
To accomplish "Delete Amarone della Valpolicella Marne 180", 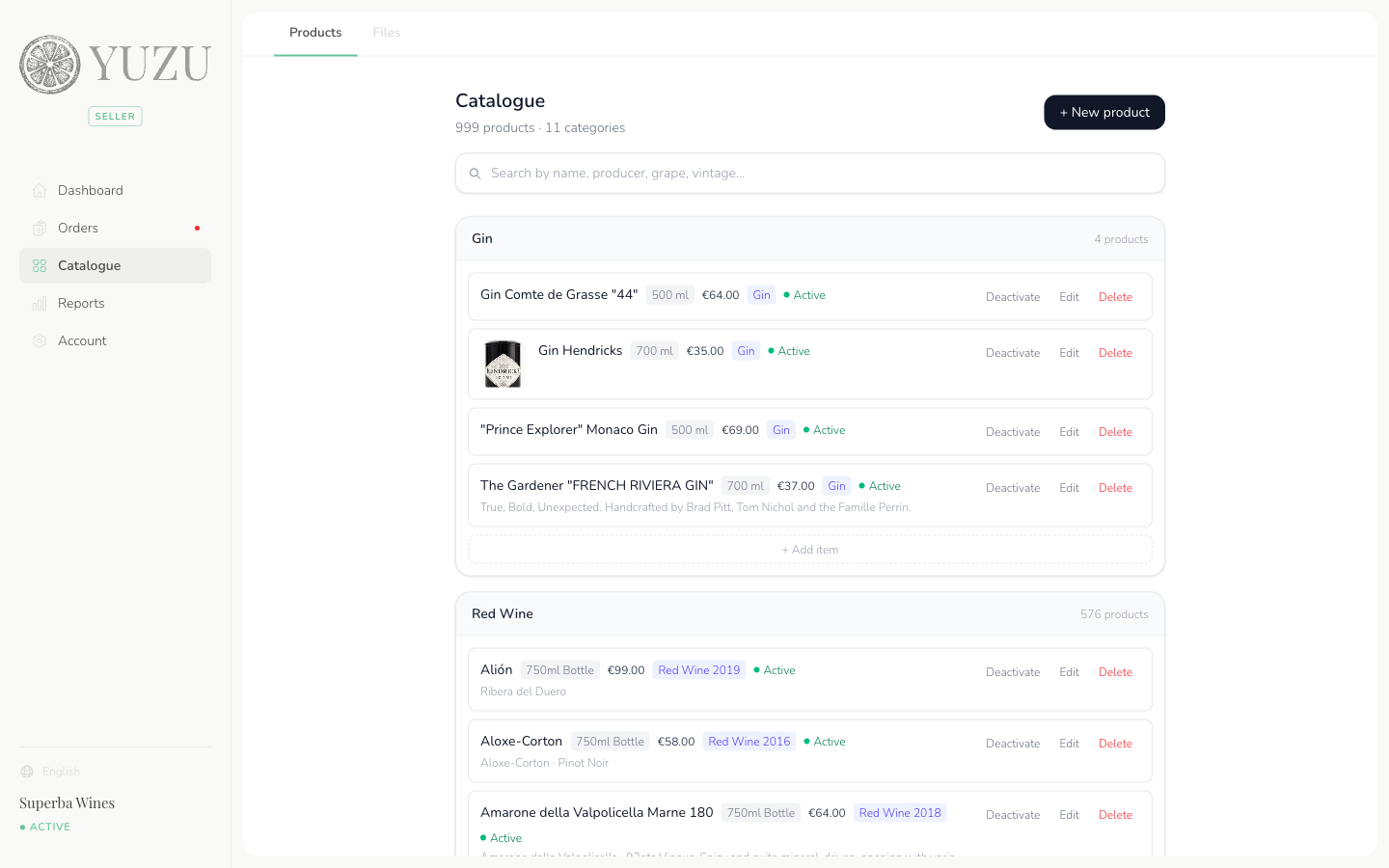I will point(1115,815).
